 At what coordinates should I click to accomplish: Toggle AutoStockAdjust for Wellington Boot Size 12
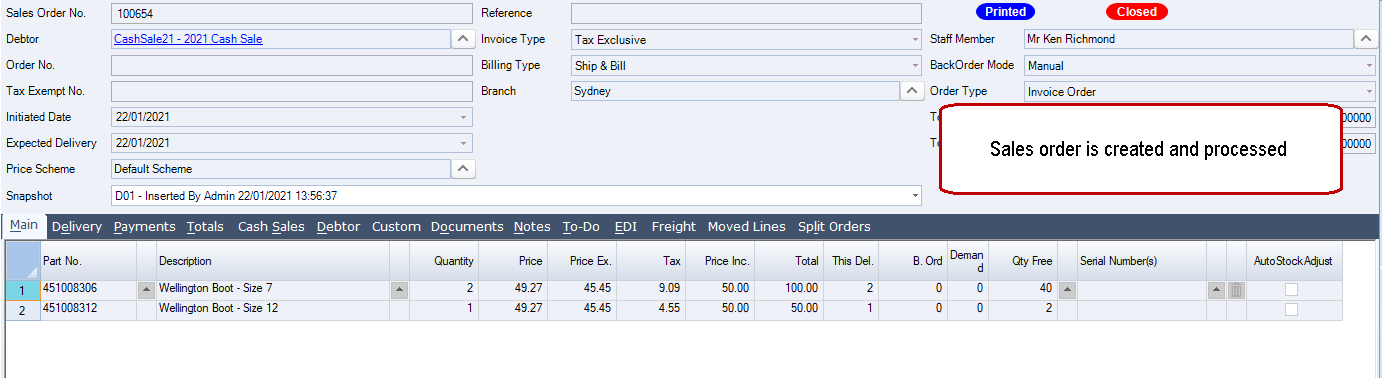(1291, 309)
